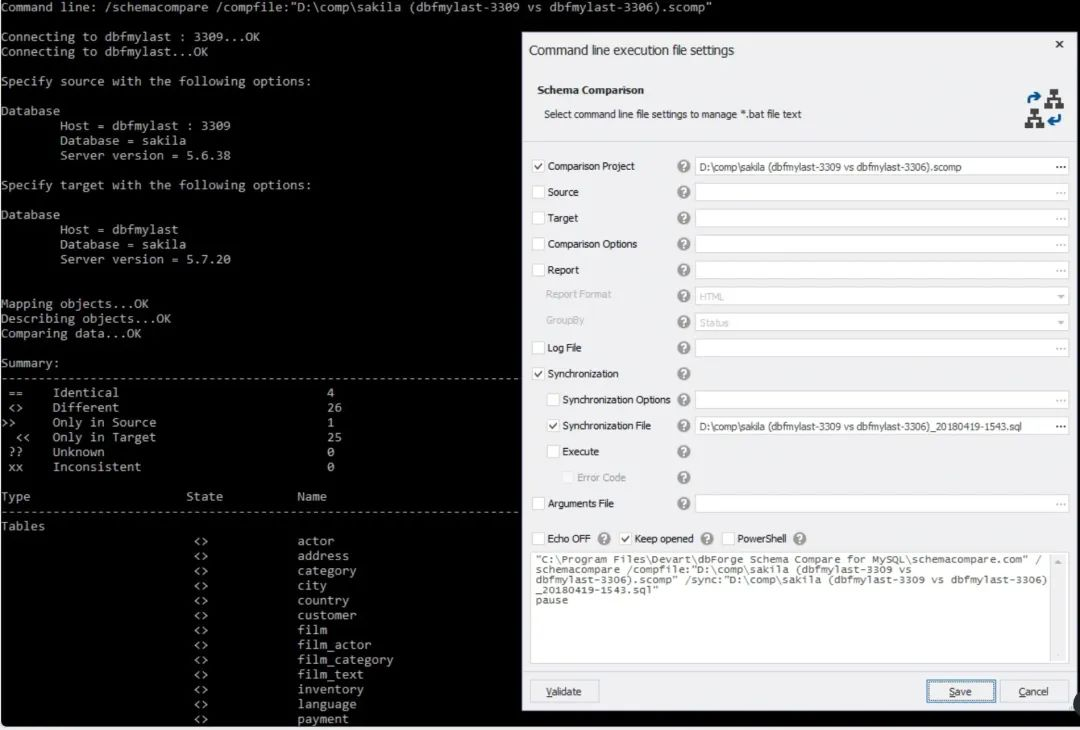Save the command line settings

coord(959,690)
